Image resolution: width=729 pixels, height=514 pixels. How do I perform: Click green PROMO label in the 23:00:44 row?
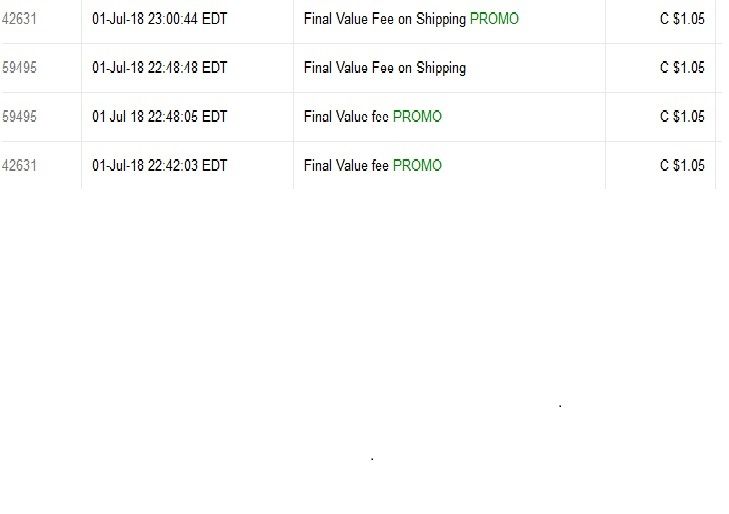tap(494, 19)
